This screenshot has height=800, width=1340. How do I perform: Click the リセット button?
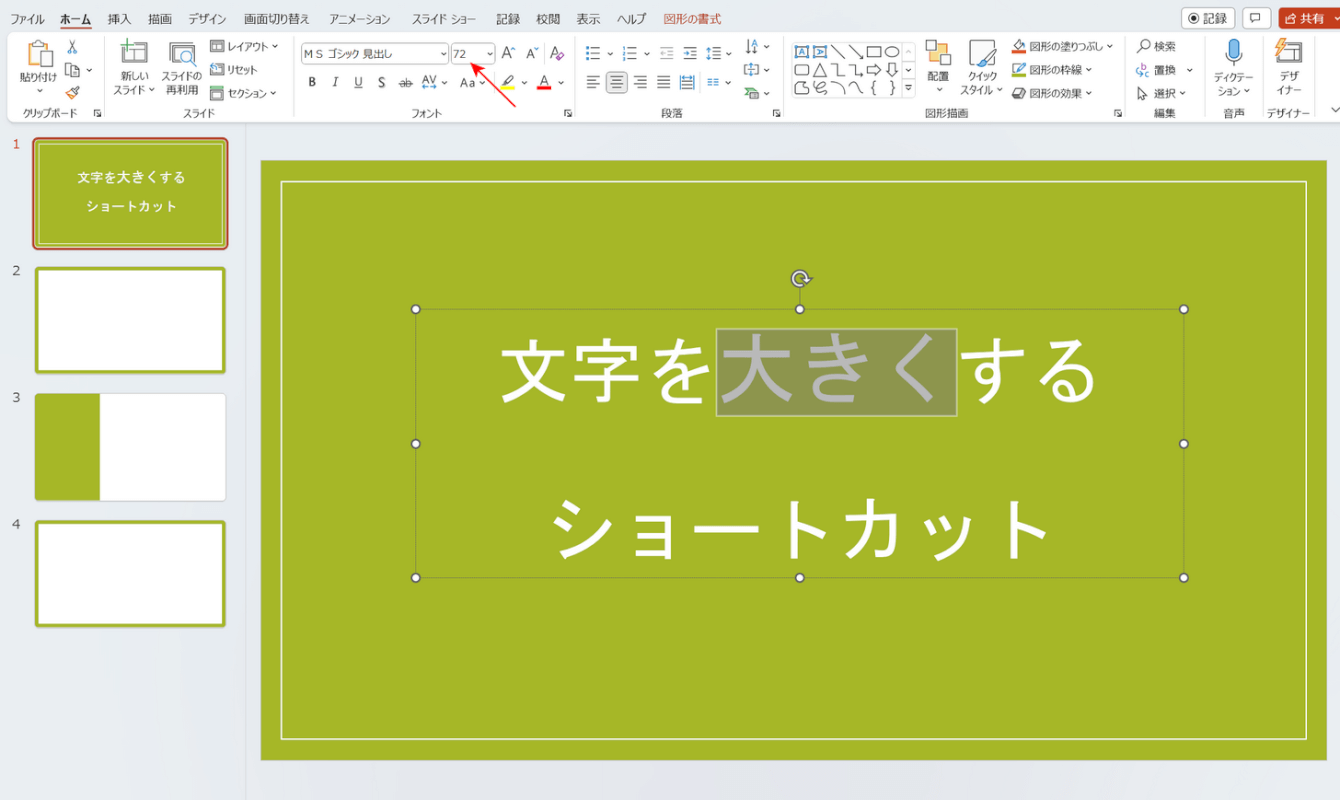(234, 70)
